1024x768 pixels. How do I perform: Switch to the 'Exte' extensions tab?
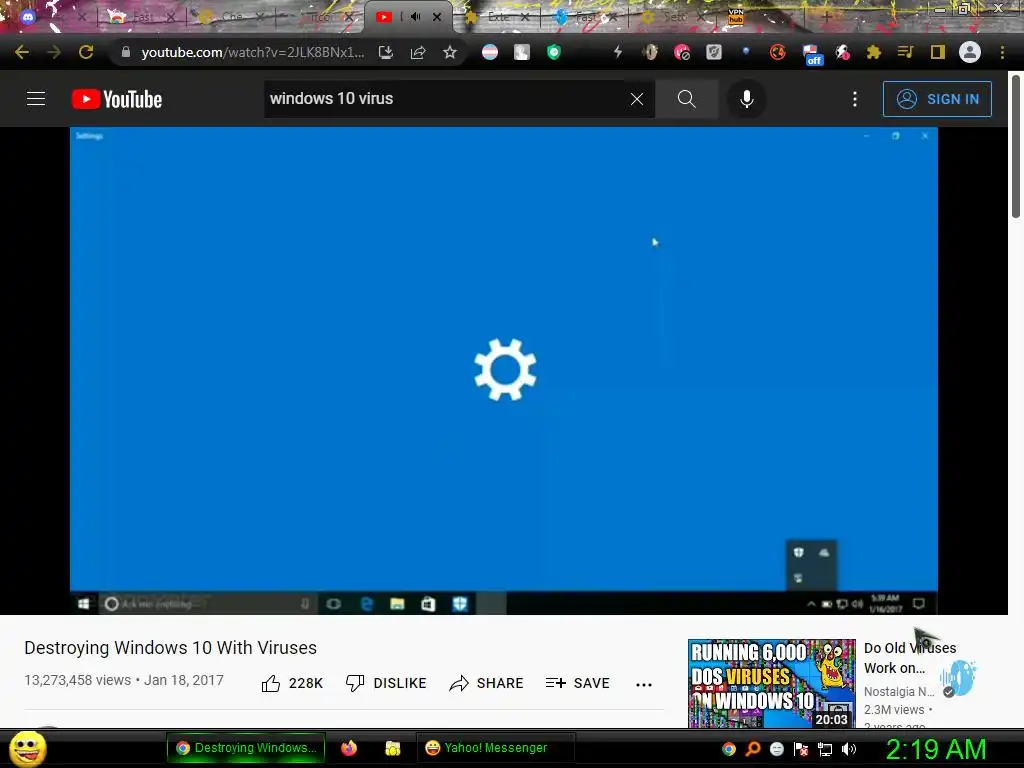(498, 18)
